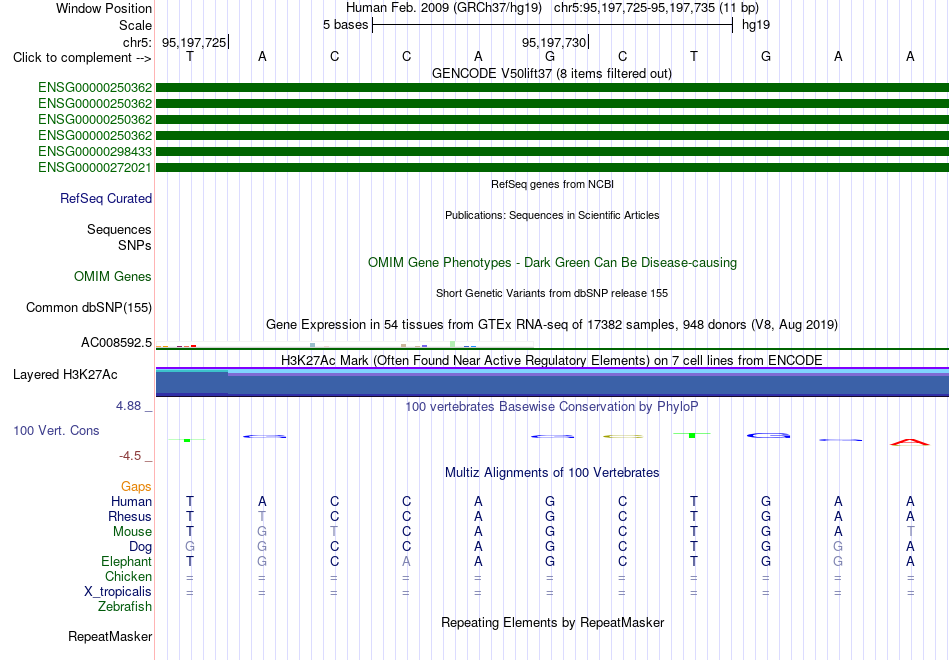Open 'Multiz Alignments of 100 Vertebrates' title
Screen dimensions: 950x660
click(x=552, y=473)
